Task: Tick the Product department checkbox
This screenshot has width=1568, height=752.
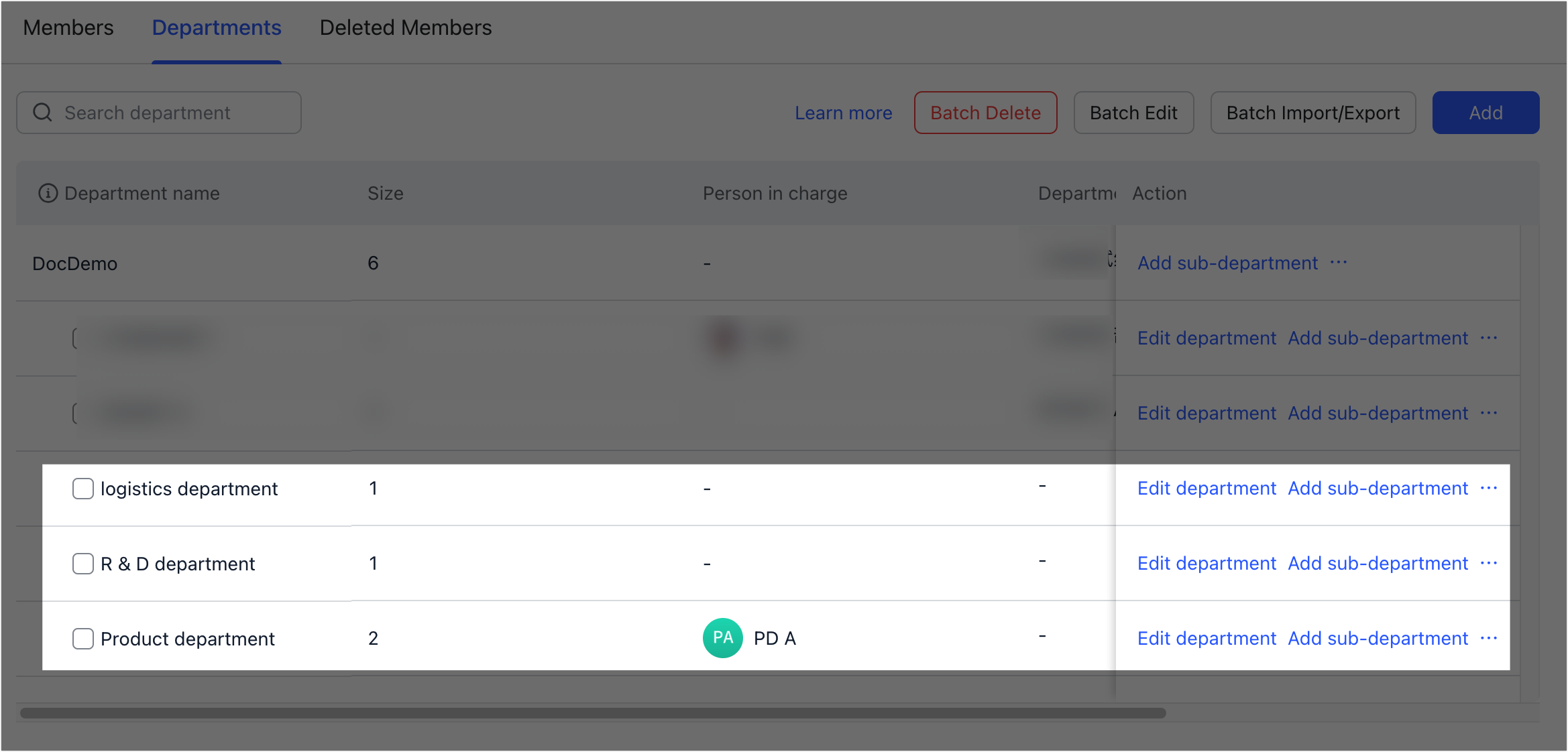Action: 83,639
